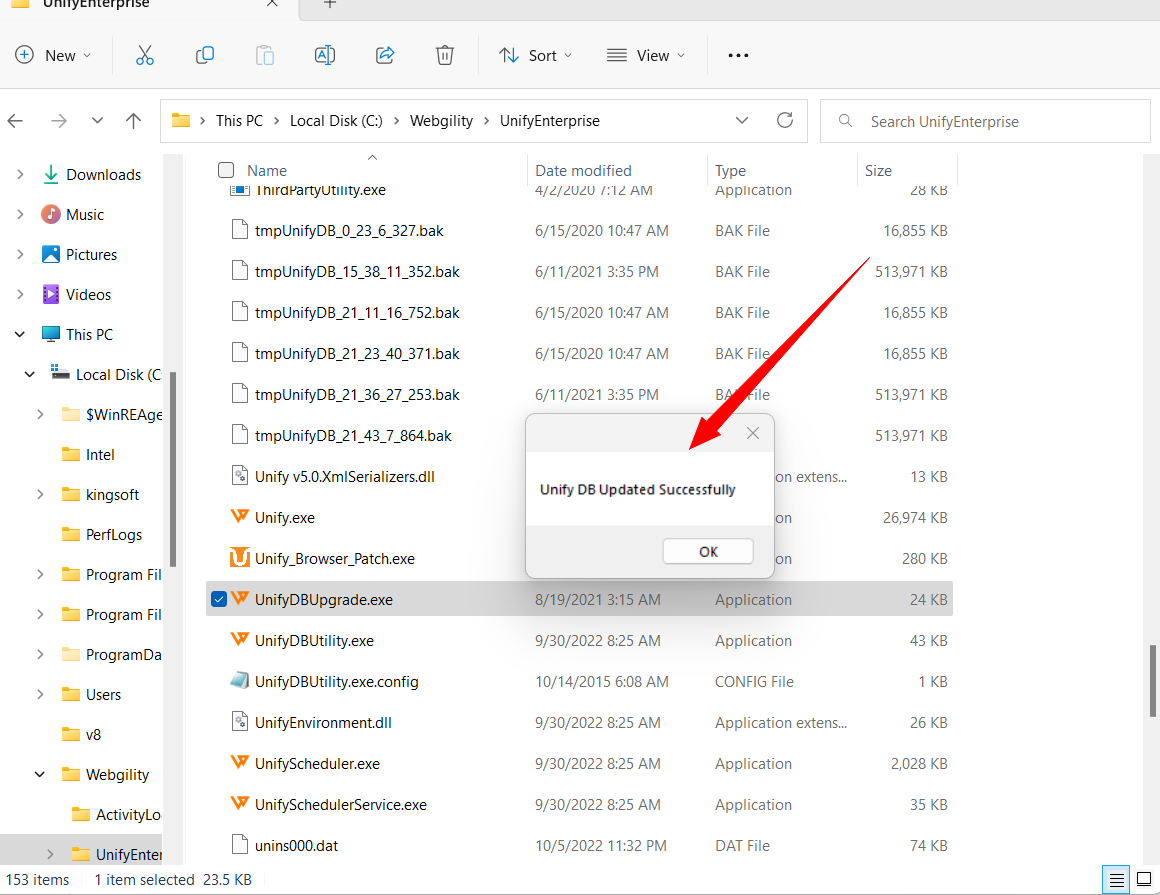1160x895 pixels.
Task: Select tmpUnifyDB_21_43_7_864.bak file
Action: (x=353, y=436)
